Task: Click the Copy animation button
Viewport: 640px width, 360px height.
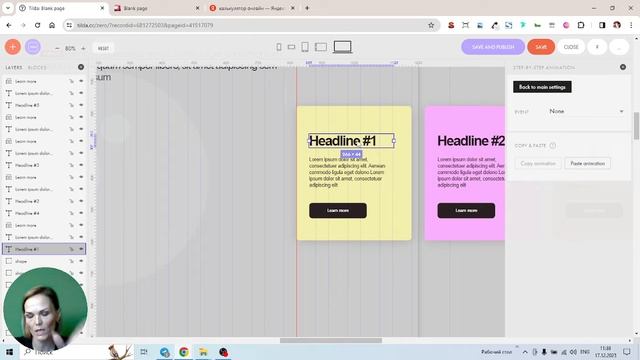Action: pos(538,163)
